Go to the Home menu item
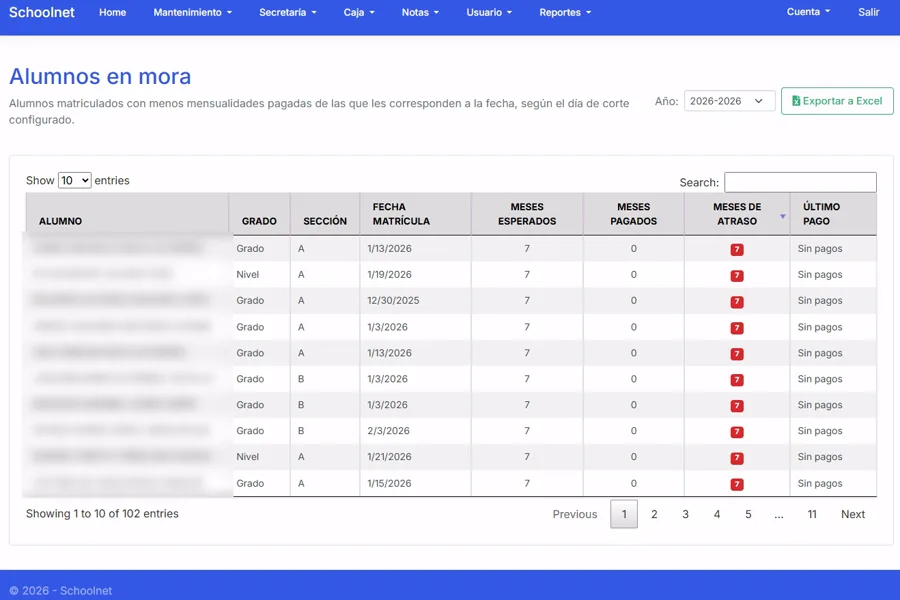900x600 pixels. (x=112, y=12)
